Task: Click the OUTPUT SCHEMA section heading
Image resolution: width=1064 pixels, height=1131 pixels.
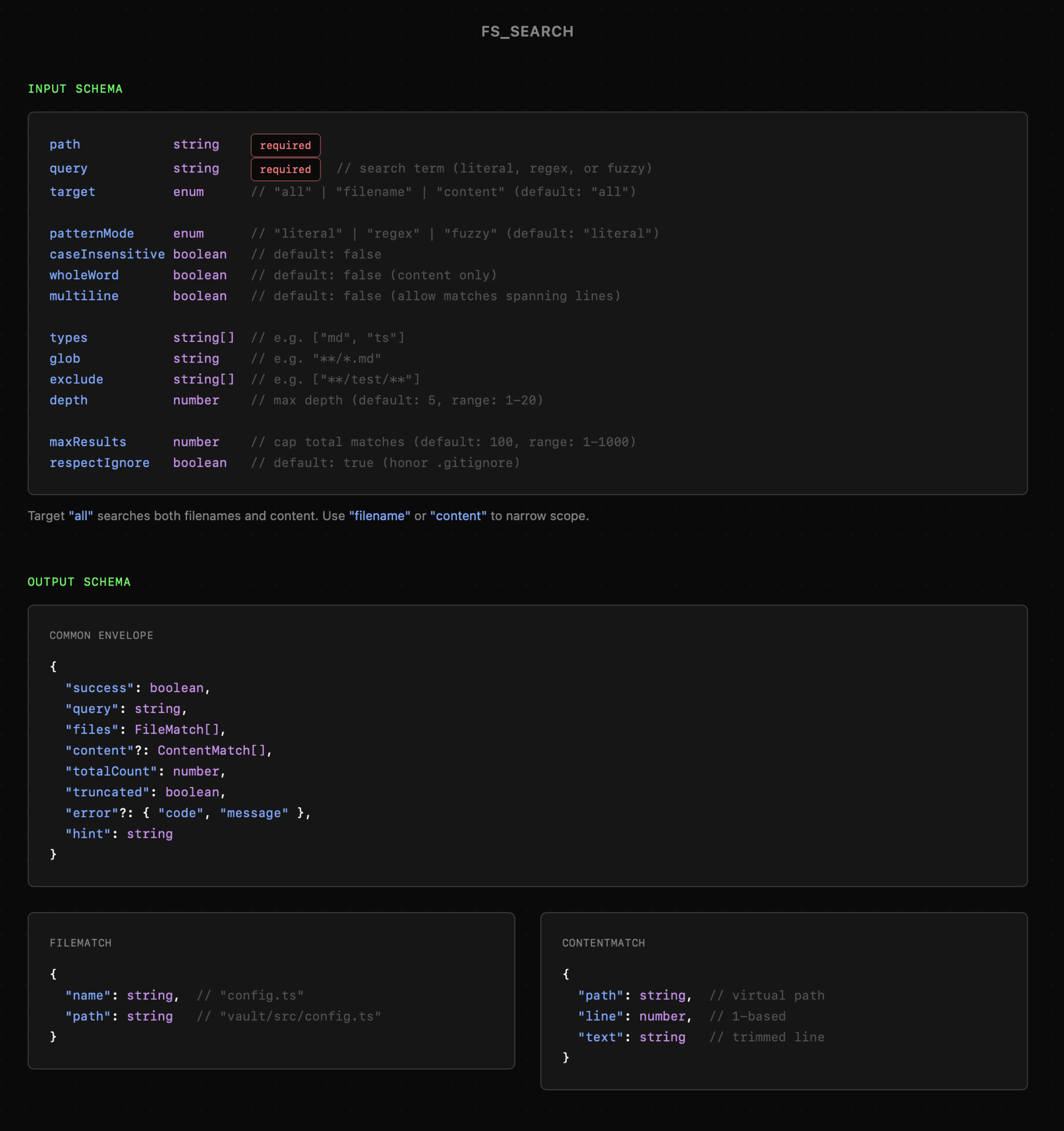Action: (79, 581)
